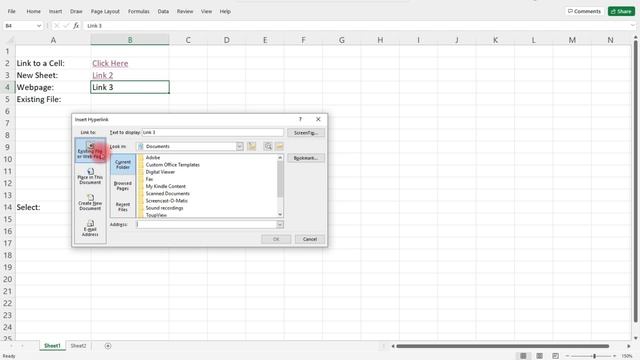The height and width of the screenshot is (360, 640).
Task: Click the Bookmark button
Action: pyautogui.click(x=306, y=158)
